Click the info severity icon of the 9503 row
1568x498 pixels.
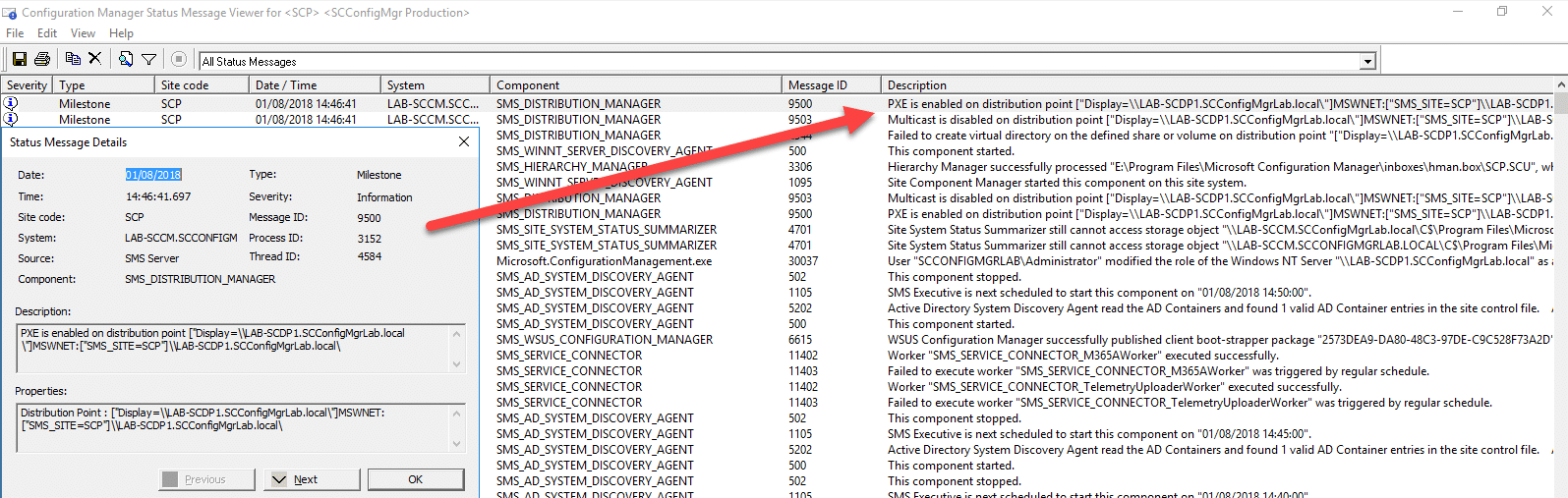pyautogui.click(x=11, y=119)
